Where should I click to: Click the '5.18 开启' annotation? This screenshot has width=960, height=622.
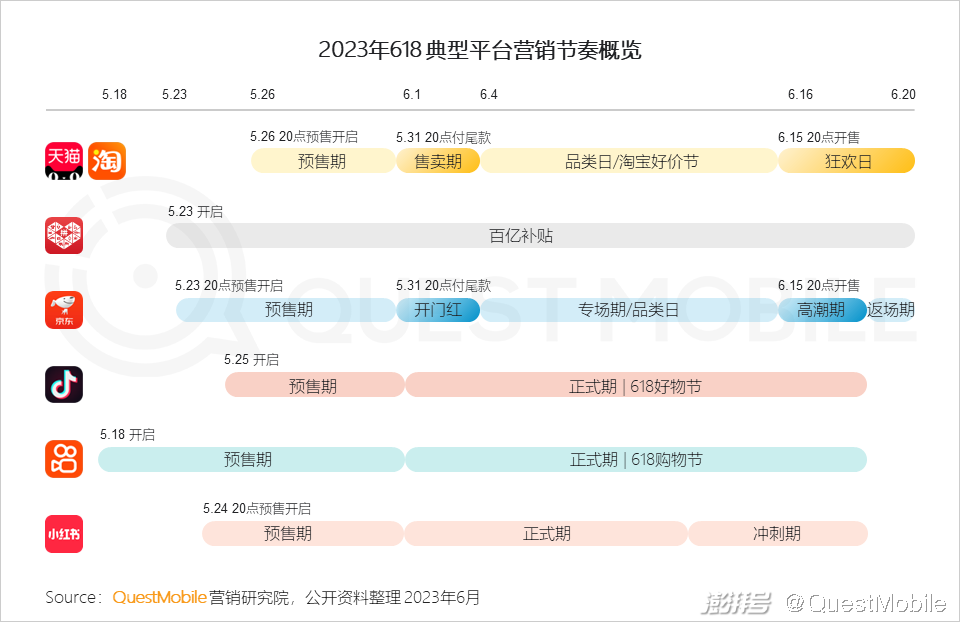(127, 435)
